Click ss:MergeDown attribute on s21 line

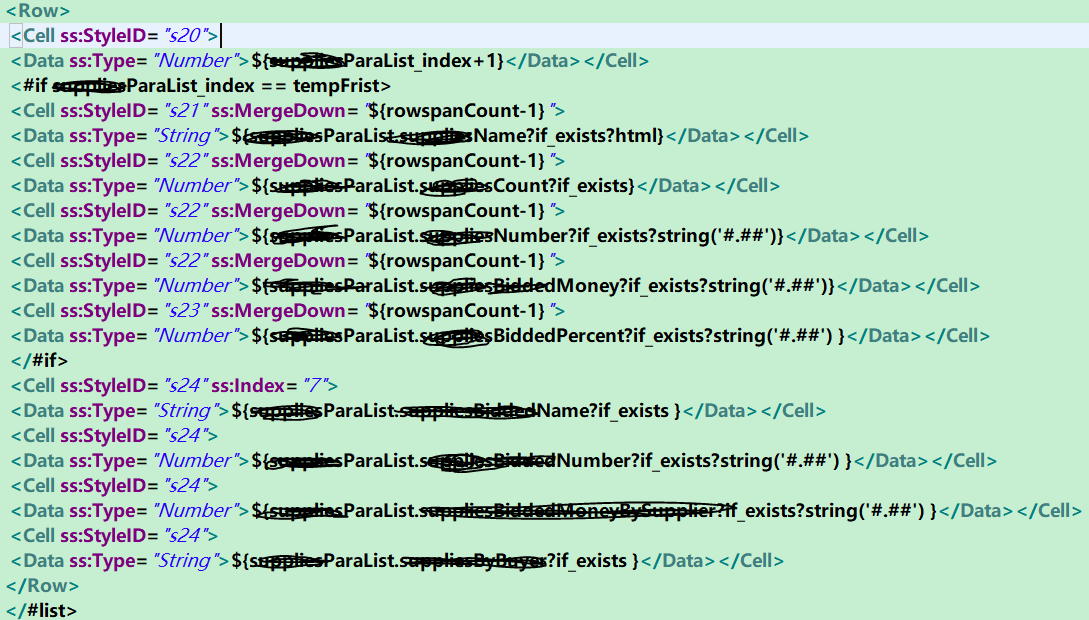point(279,110)
